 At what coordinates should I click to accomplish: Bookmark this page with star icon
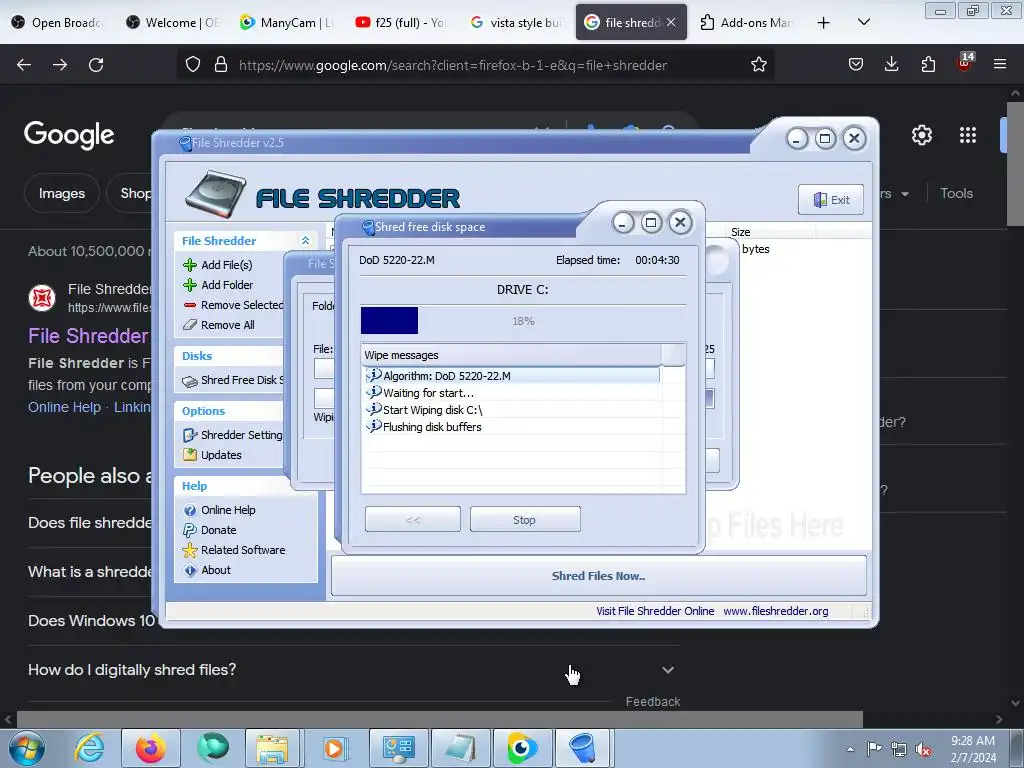point(758,65)
